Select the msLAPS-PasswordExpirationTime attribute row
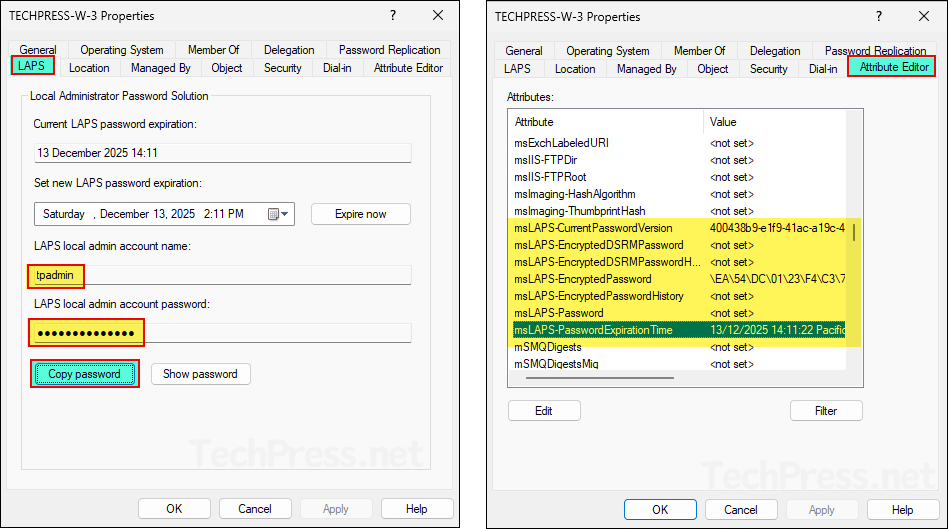Viewport: 948px width, 529px height. (x=679, y=330)
